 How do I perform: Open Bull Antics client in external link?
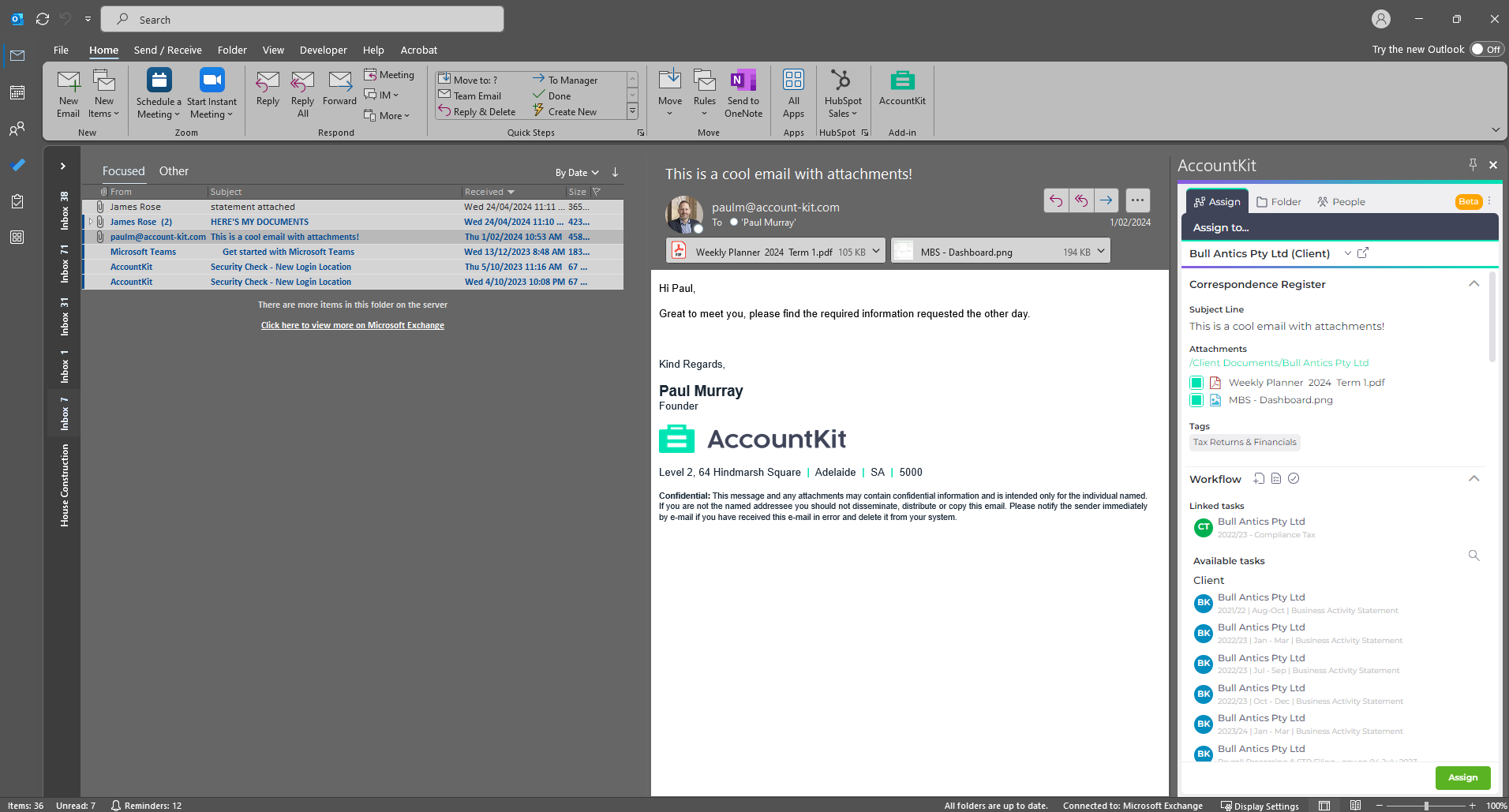coord(1363,253)
